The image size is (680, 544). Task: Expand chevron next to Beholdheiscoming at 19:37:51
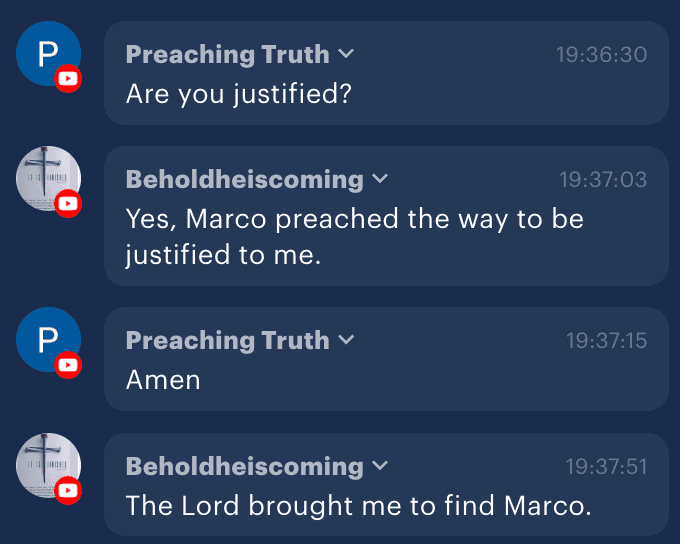[x=380, y=465]
